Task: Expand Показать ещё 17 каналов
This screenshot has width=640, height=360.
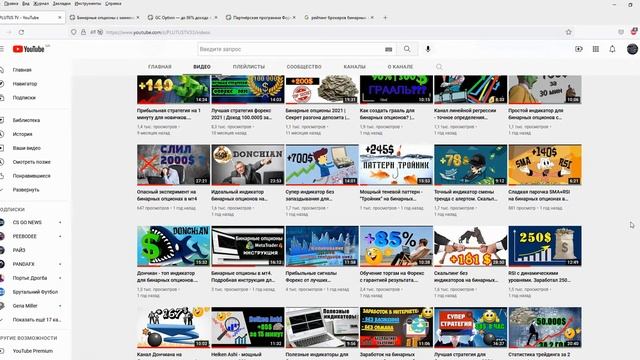Action: coord(36,320)
